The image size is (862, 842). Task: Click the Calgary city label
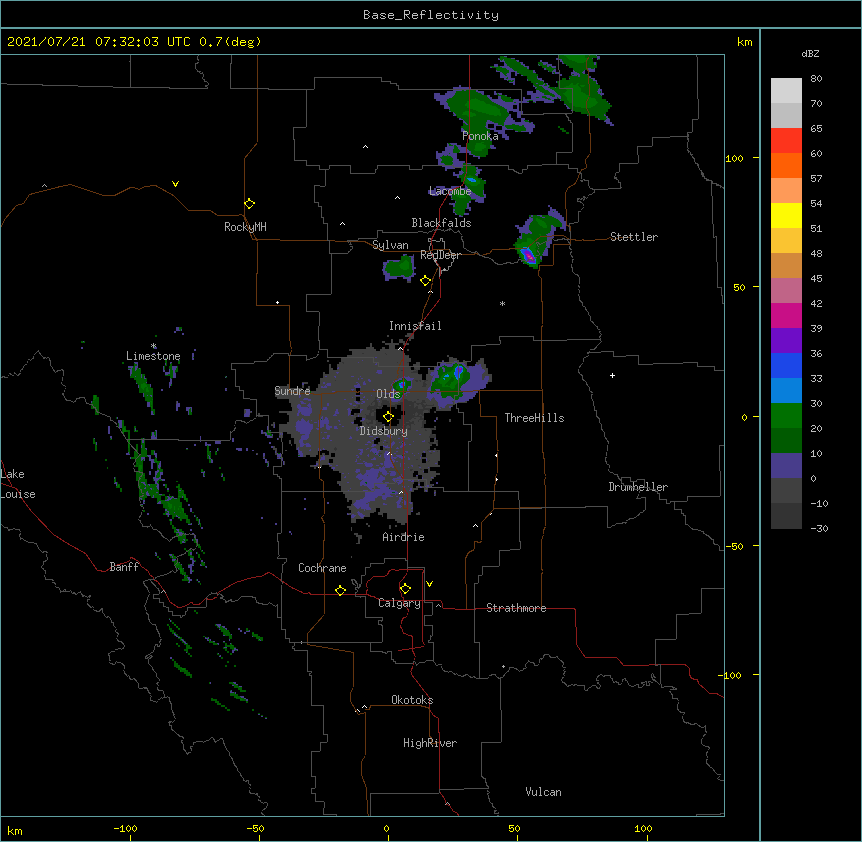coord(399,603)
